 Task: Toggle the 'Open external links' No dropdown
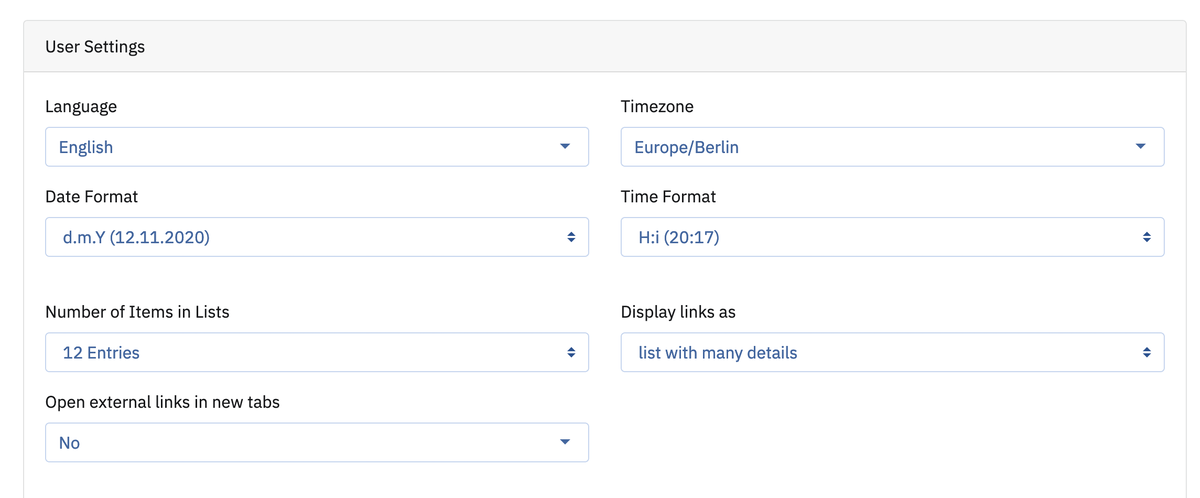click(x=300, y=442)
